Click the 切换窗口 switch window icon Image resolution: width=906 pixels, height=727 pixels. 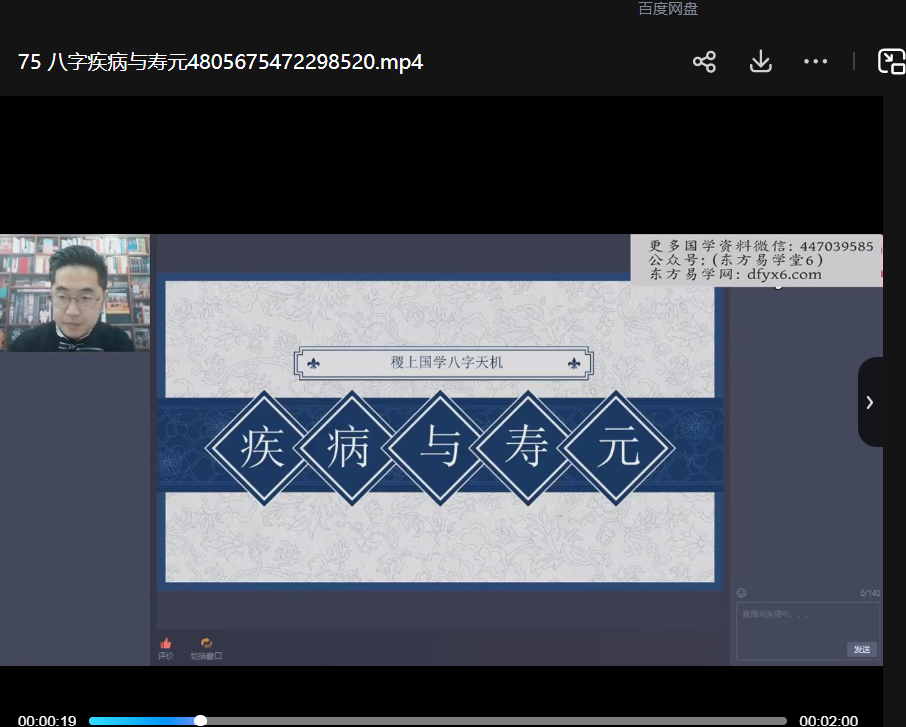(x=206, y=644)
